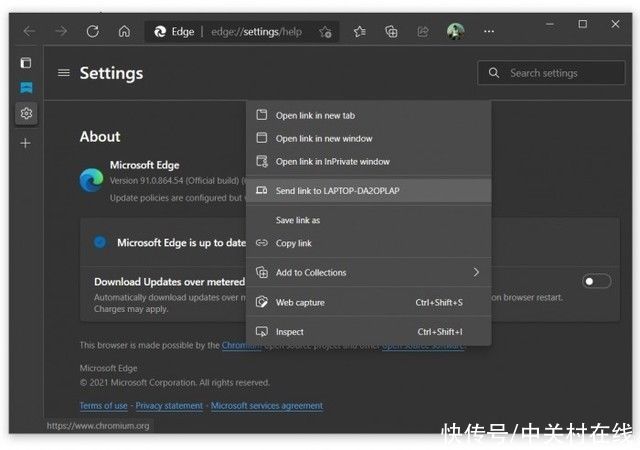Go forward using the forward arrow

[61, 31]
